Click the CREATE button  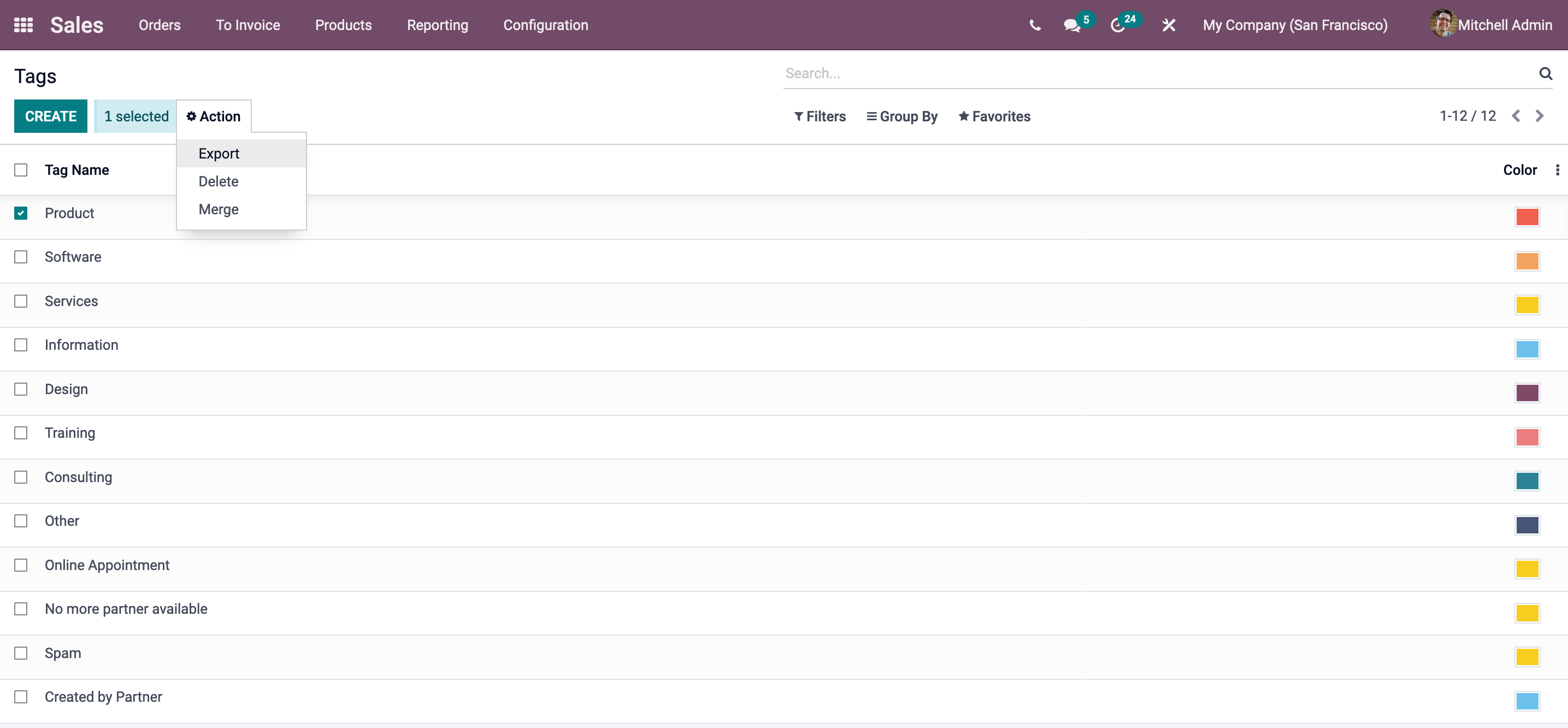click(50, 116)
